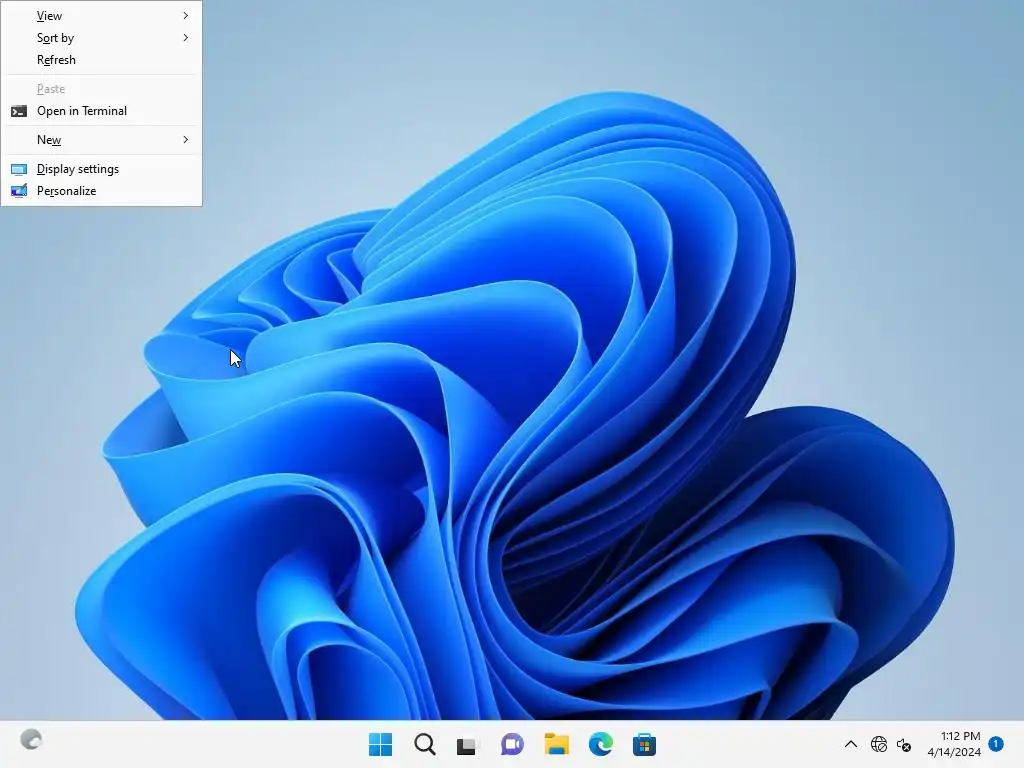
Task: Open Microsoft Store from taskbar
Action: 645,744
